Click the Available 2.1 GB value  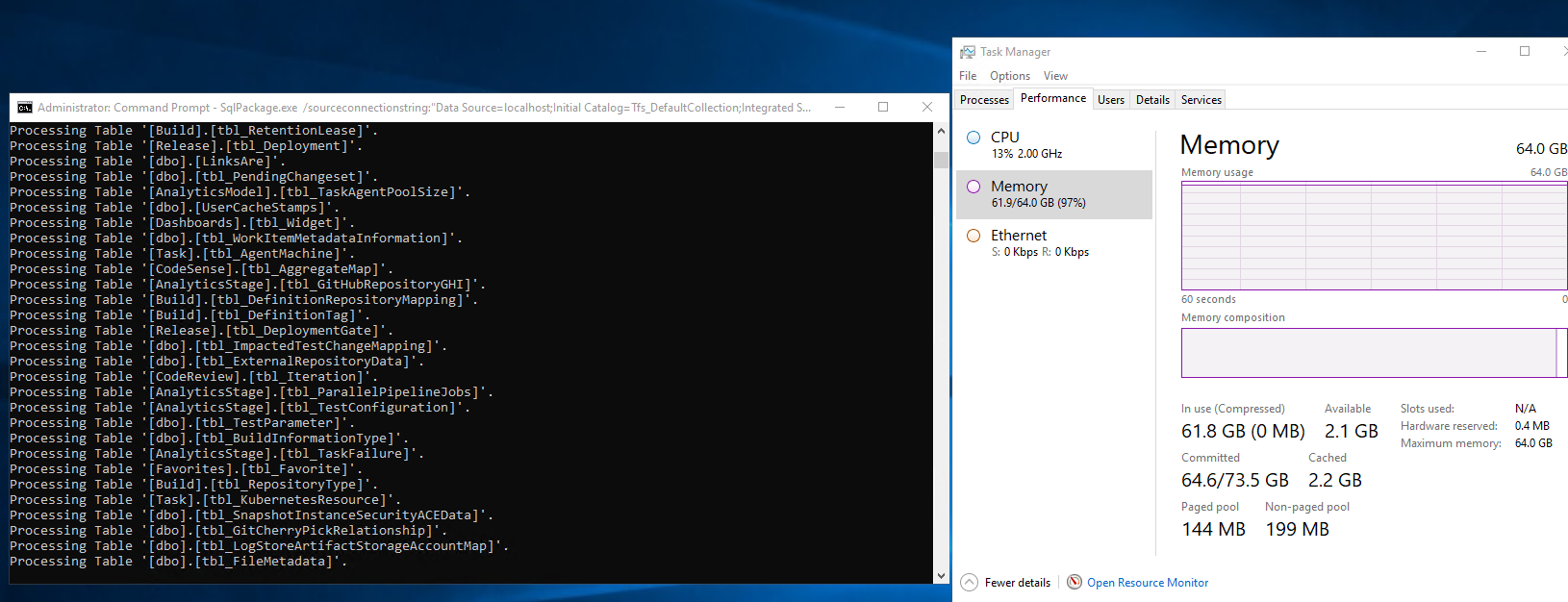click(1351, 432)
